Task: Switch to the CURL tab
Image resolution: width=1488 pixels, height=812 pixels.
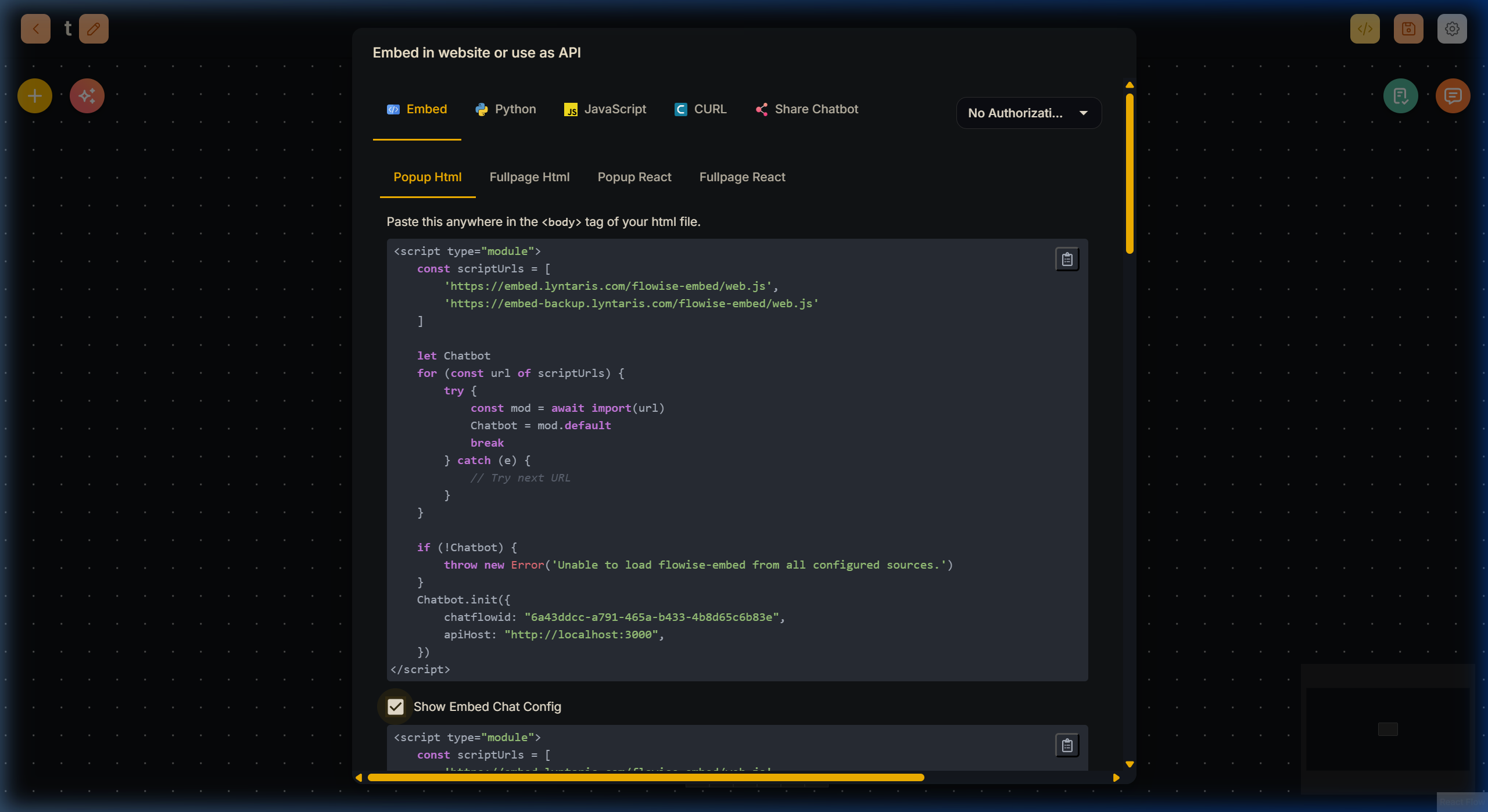Action: tap(700, 109)
